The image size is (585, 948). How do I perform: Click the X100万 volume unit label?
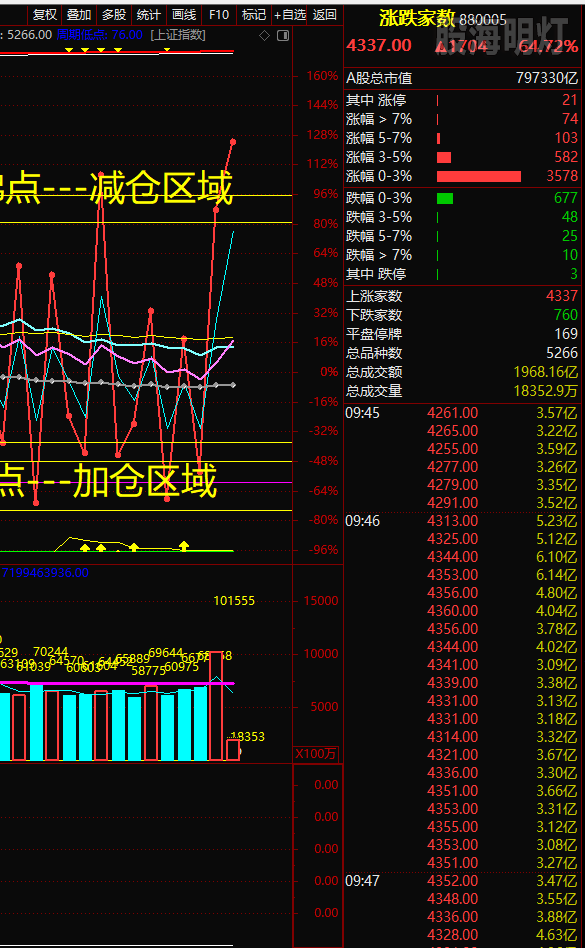(x=315, y=754)
